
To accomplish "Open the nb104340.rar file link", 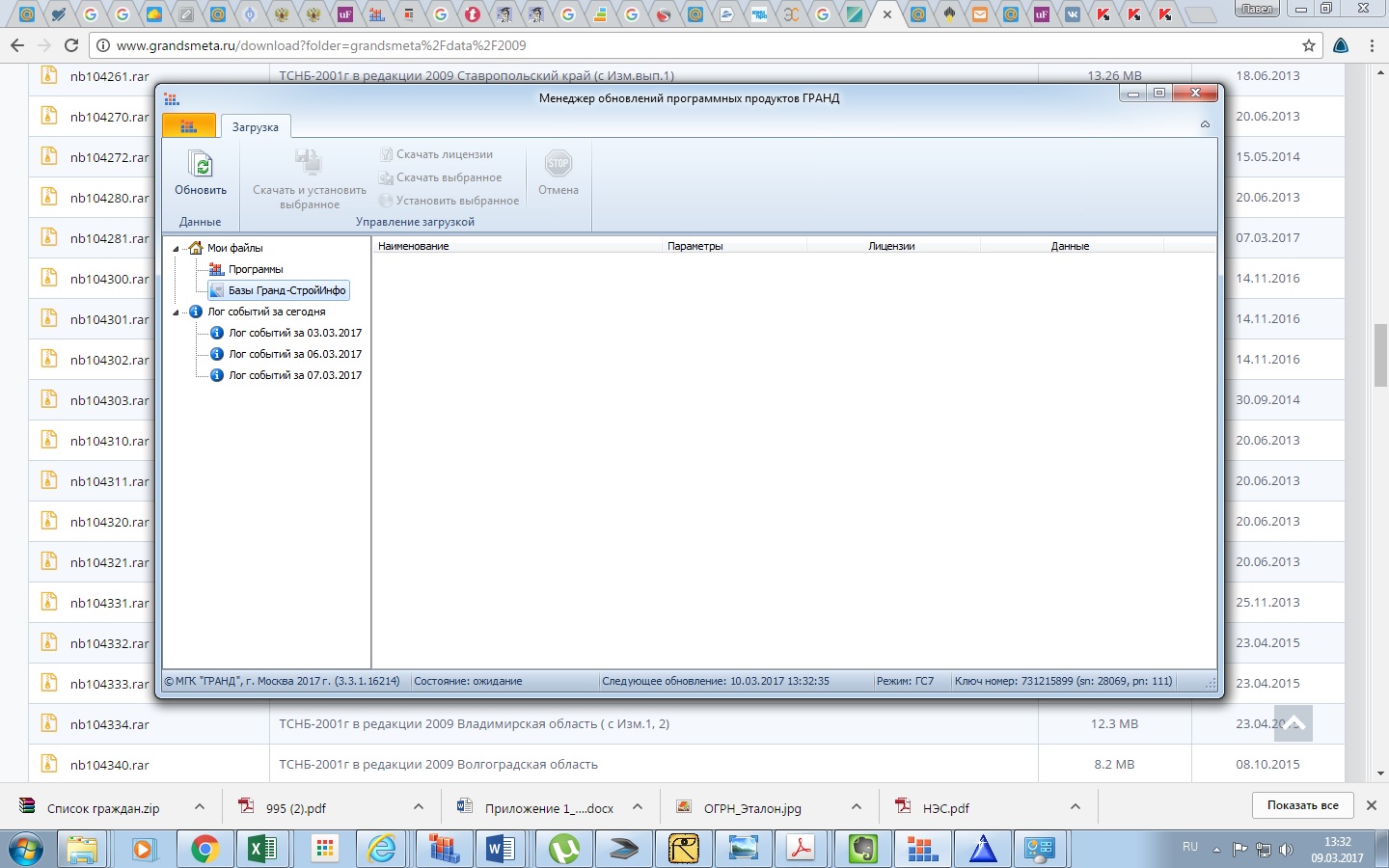I will [x=110, y=765].
